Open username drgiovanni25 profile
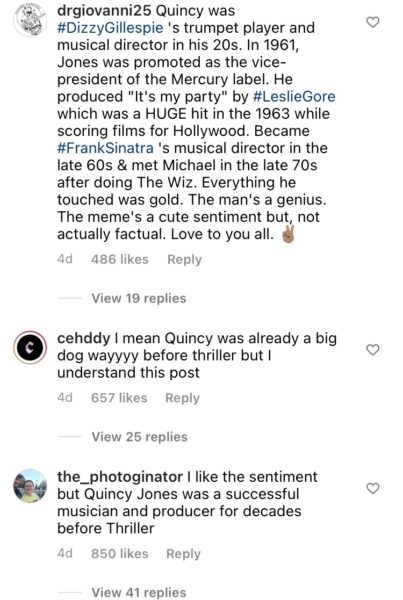403x600 pixels. tap(104, 11)
